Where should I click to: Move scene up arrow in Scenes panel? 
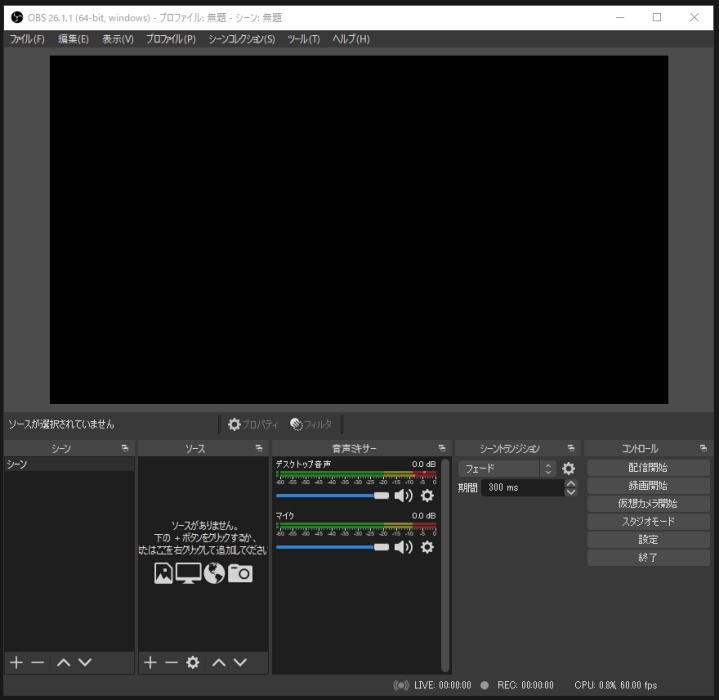[x=63, y=662]
